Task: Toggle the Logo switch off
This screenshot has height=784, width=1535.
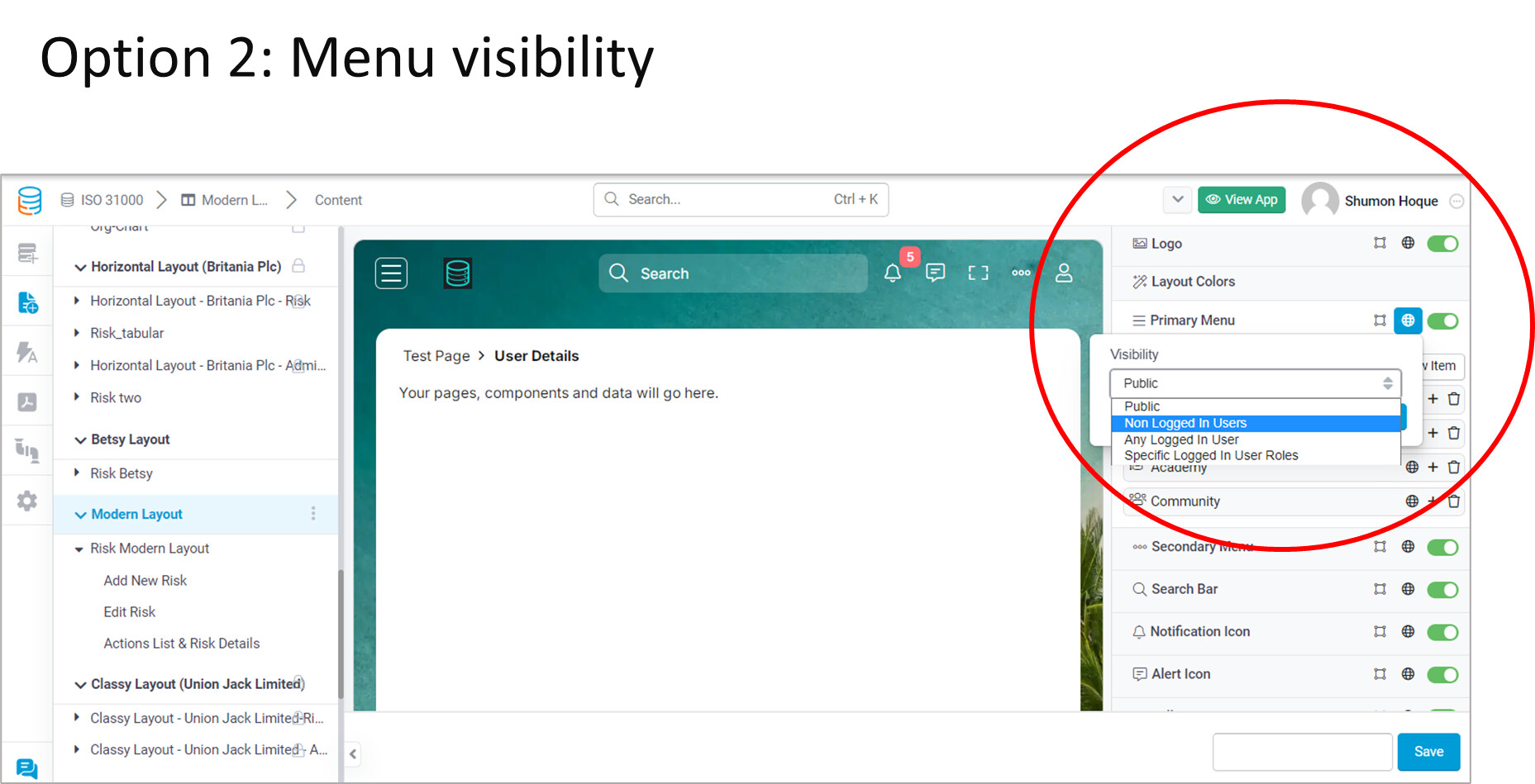Action: point(1442,244)
